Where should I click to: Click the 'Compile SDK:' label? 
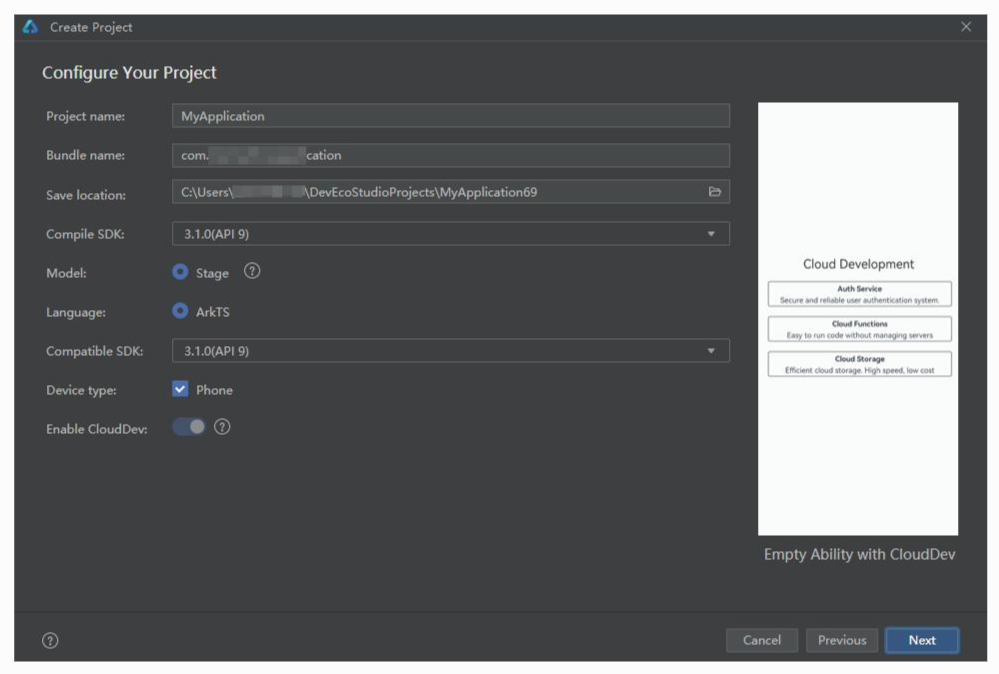(85, 234)
